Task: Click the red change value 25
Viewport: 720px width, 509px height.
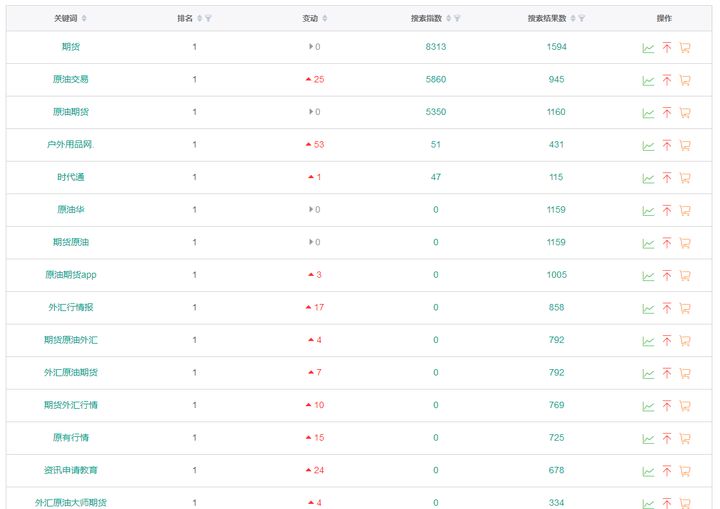Action: coord(319,79)
